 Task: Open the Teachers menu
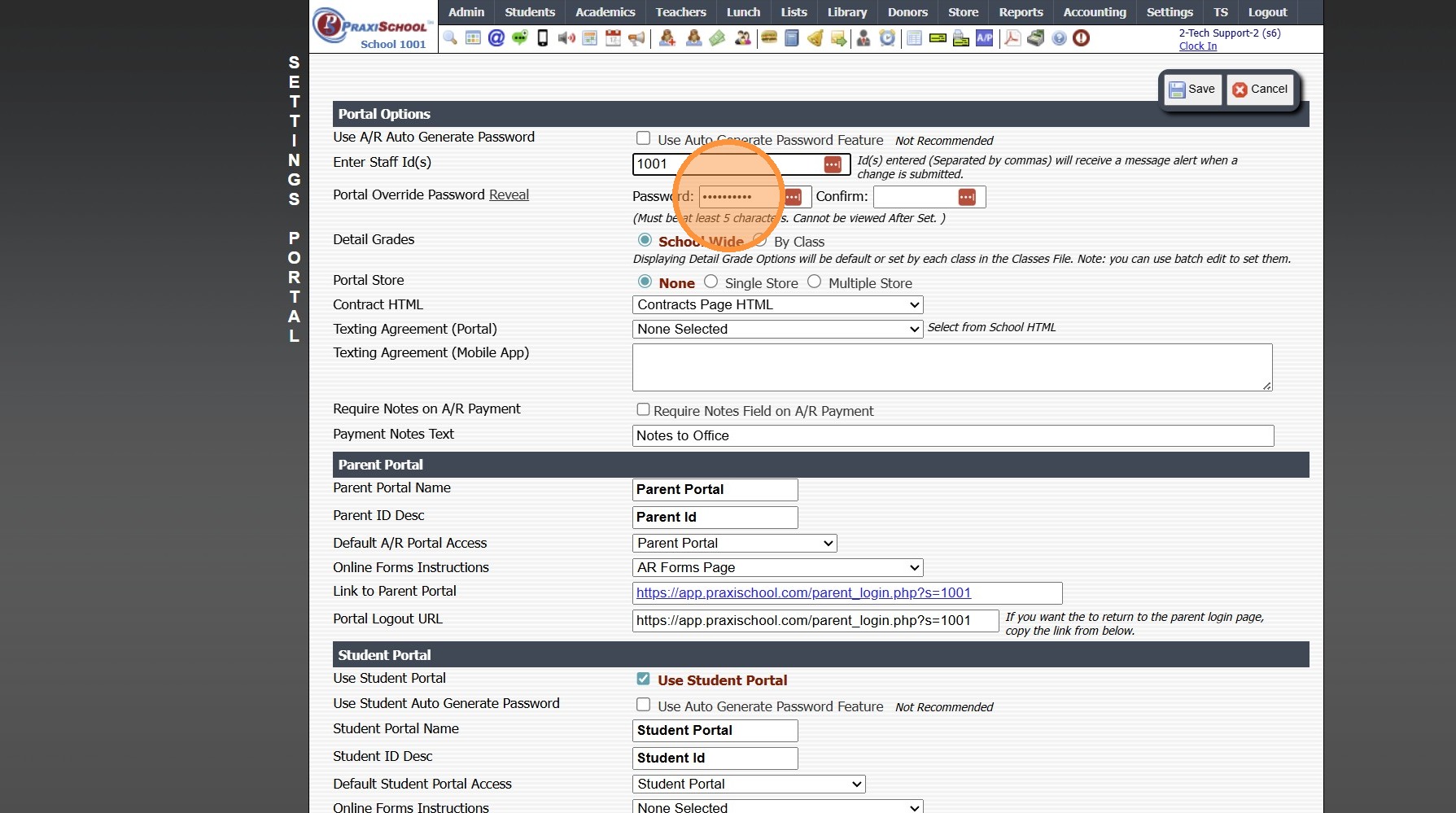point(681,12)
